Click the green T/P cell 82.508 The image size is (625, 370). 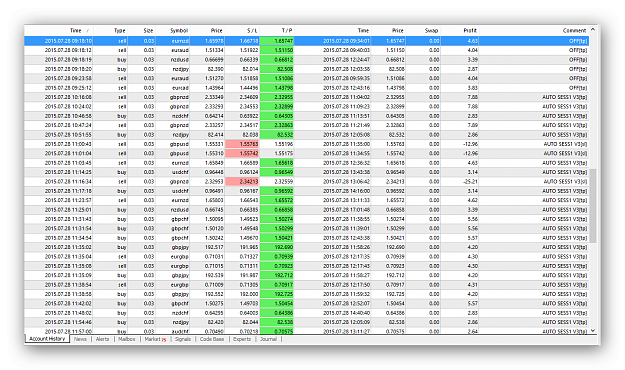[277, 69]
